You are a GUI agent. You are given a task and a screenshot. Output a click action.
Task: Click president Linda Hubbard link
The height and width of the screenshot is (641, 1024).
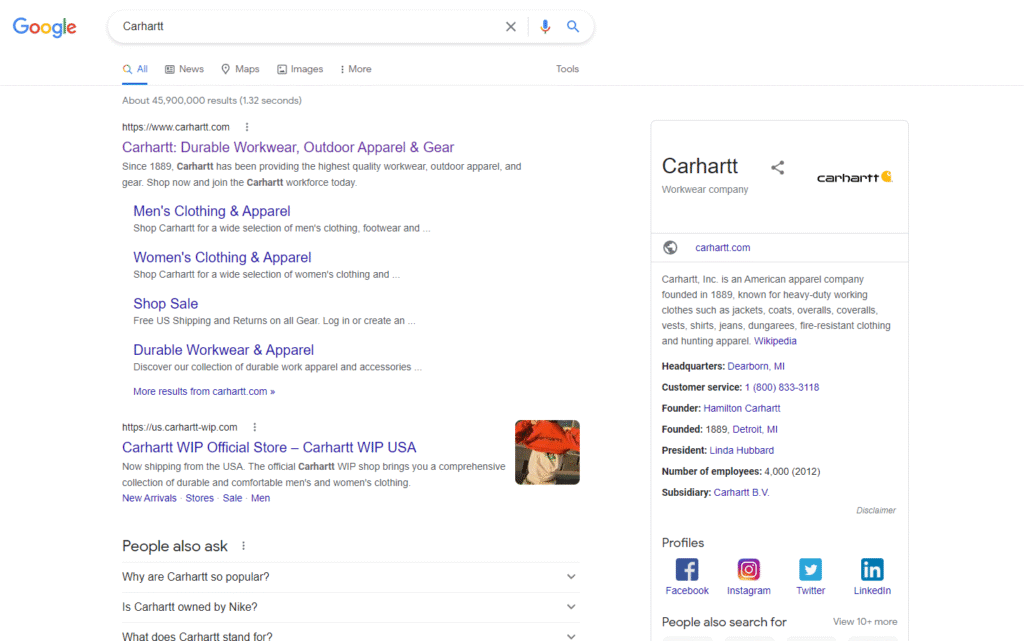pos(741,450)
